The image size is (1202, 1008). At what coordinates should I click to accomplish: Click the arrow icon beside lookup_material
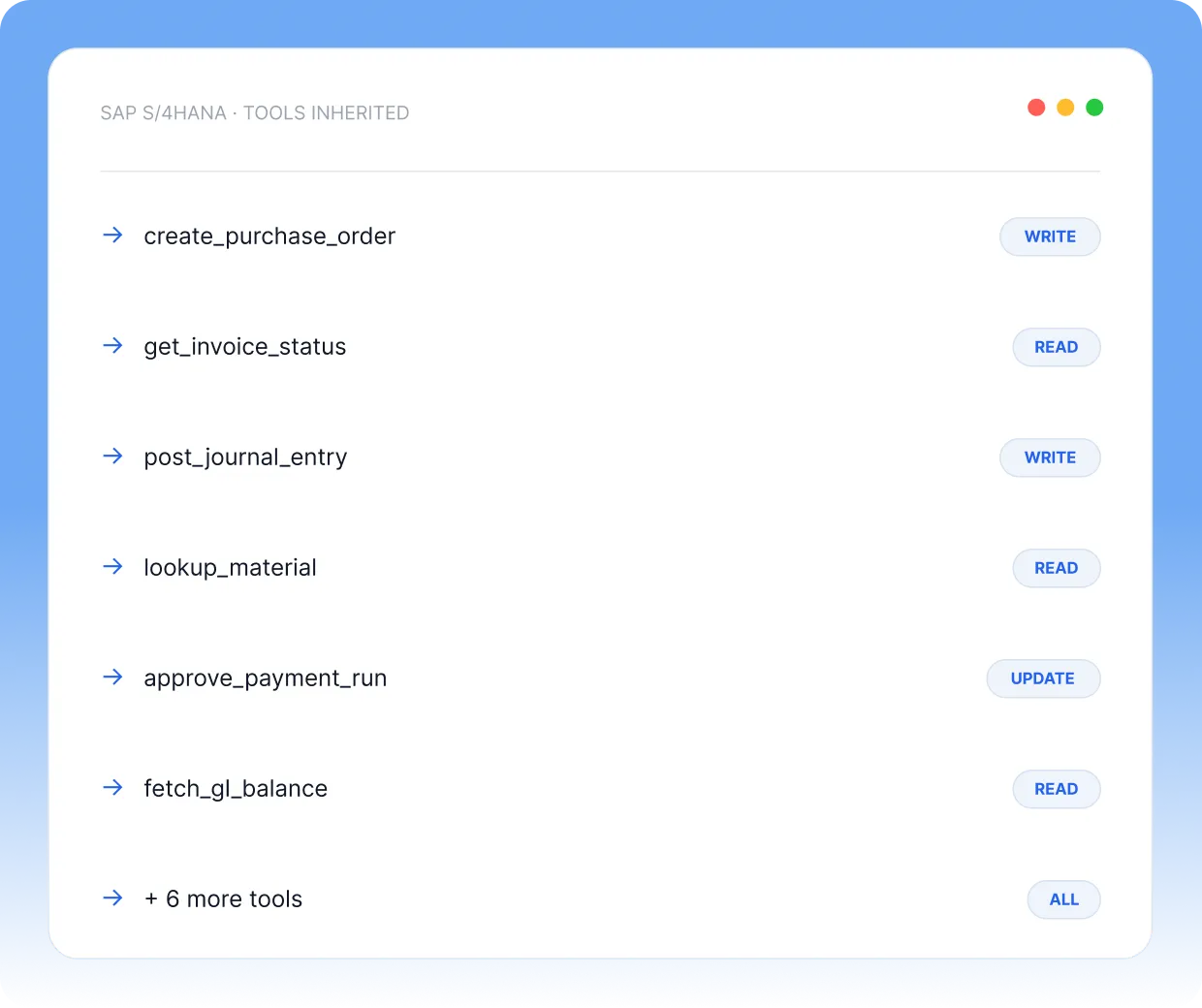coord(112,566)
